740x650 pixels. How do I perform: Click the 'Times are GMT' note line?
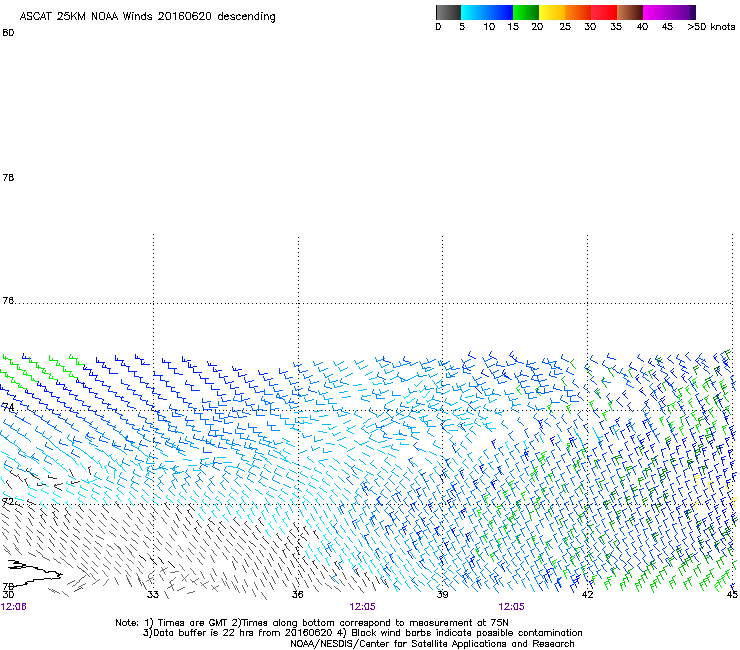pyautogui.click(x=312, y=623)
